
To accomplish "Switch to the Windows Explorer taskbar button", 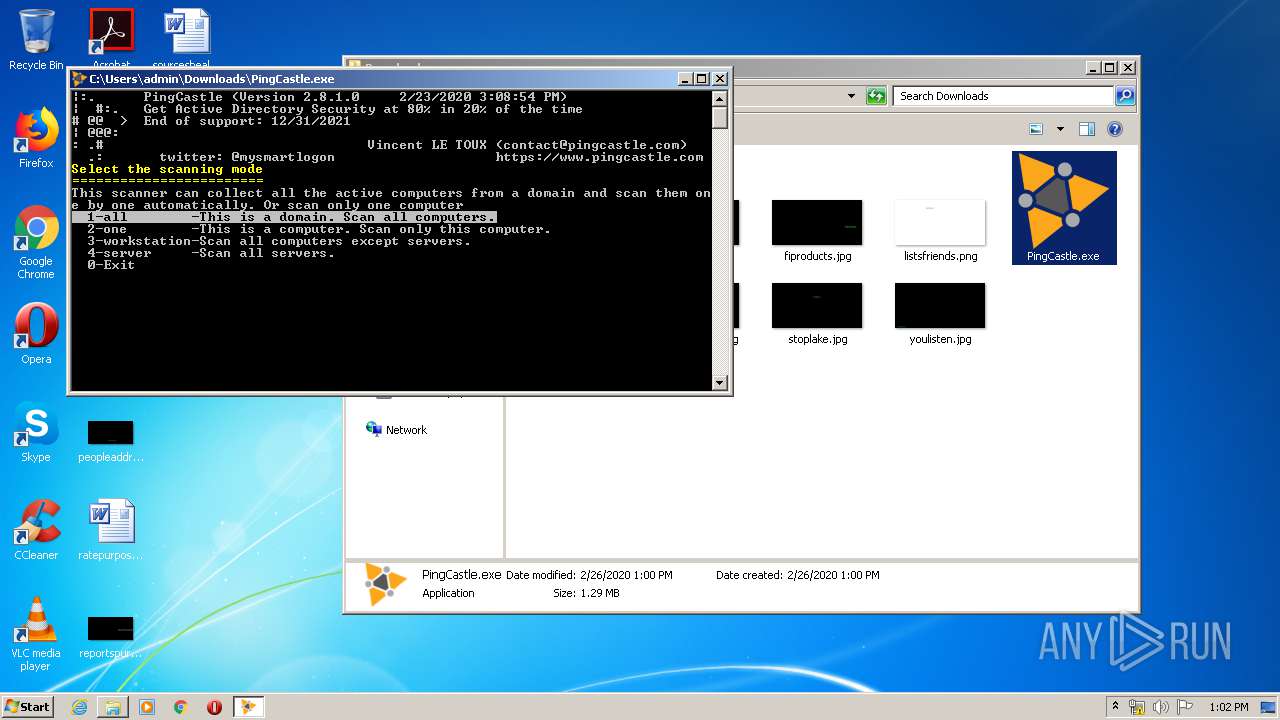I will tap(112, 707).
